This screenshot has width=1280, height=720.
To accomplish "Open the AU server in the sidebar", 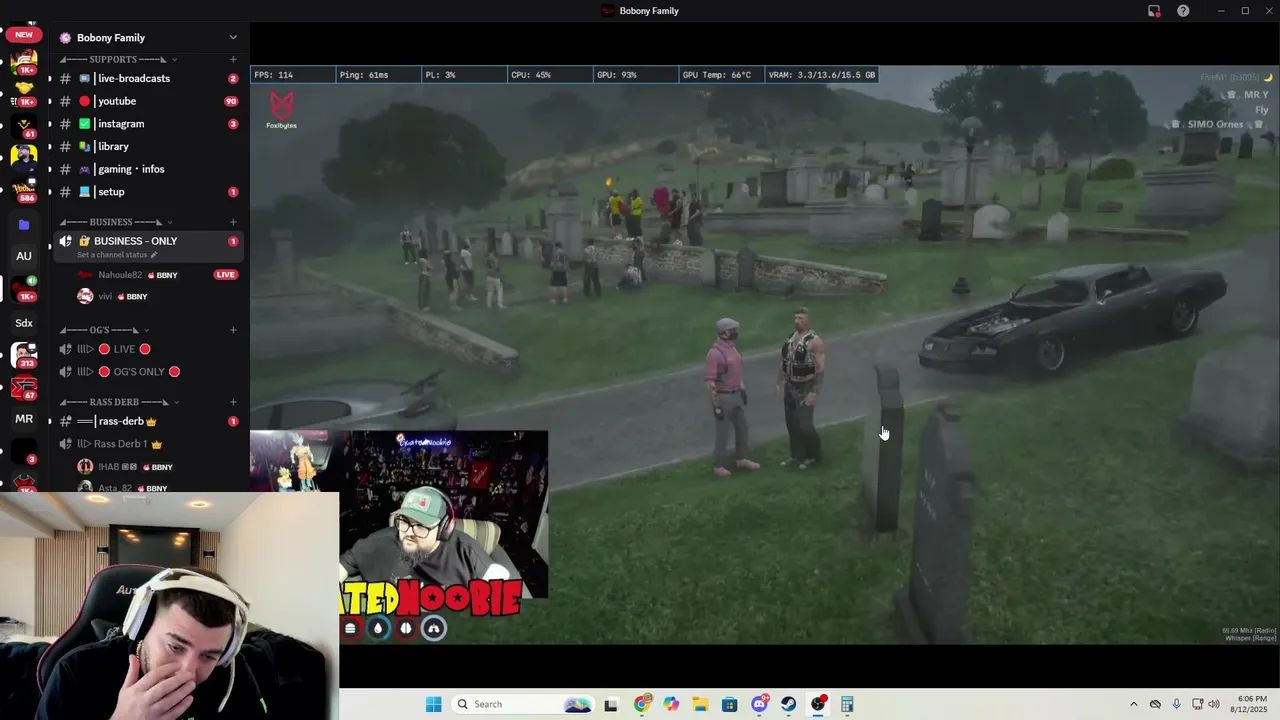I will (24, 256).
